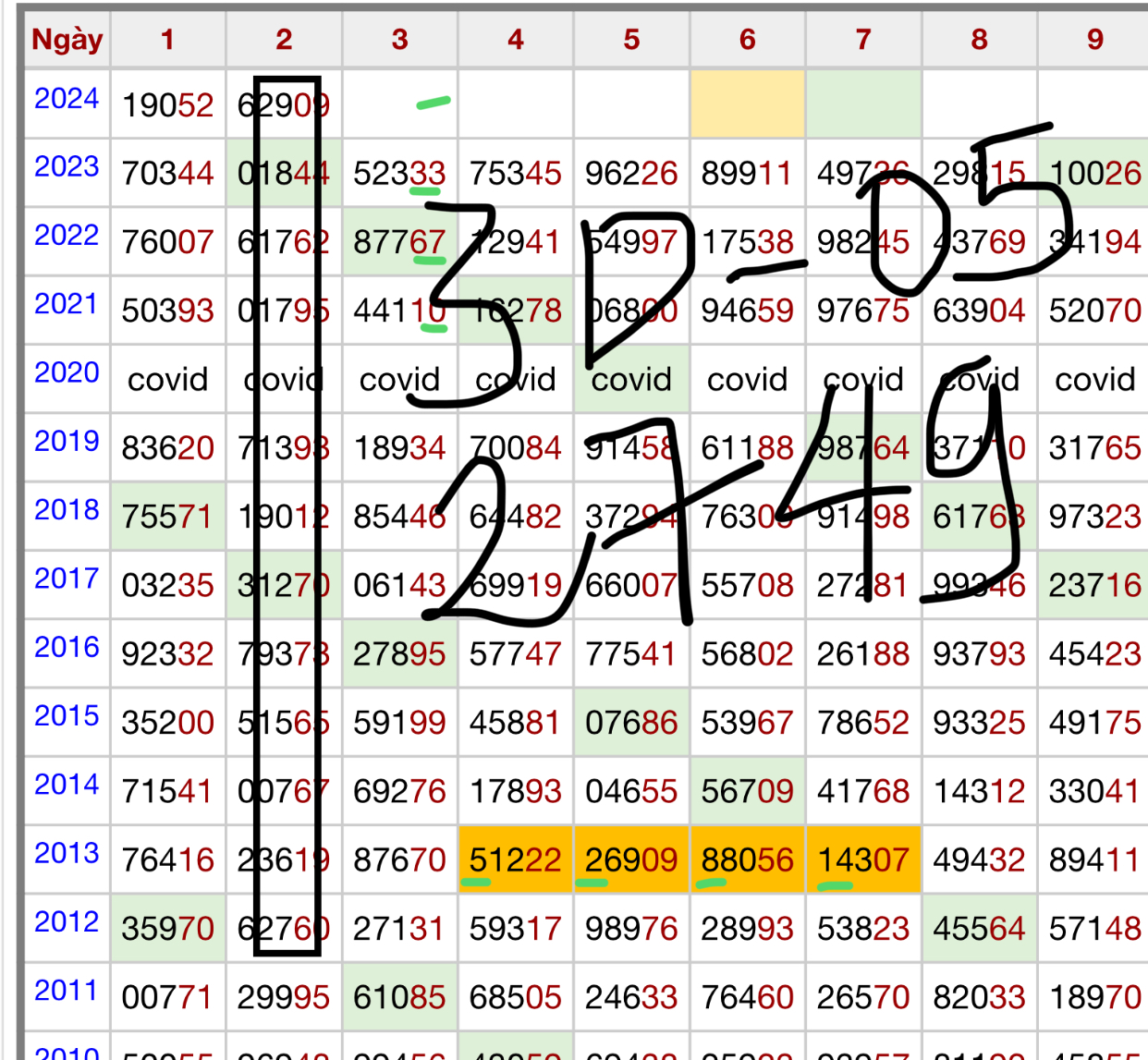Click the orange cell 14307

point(863,860)
